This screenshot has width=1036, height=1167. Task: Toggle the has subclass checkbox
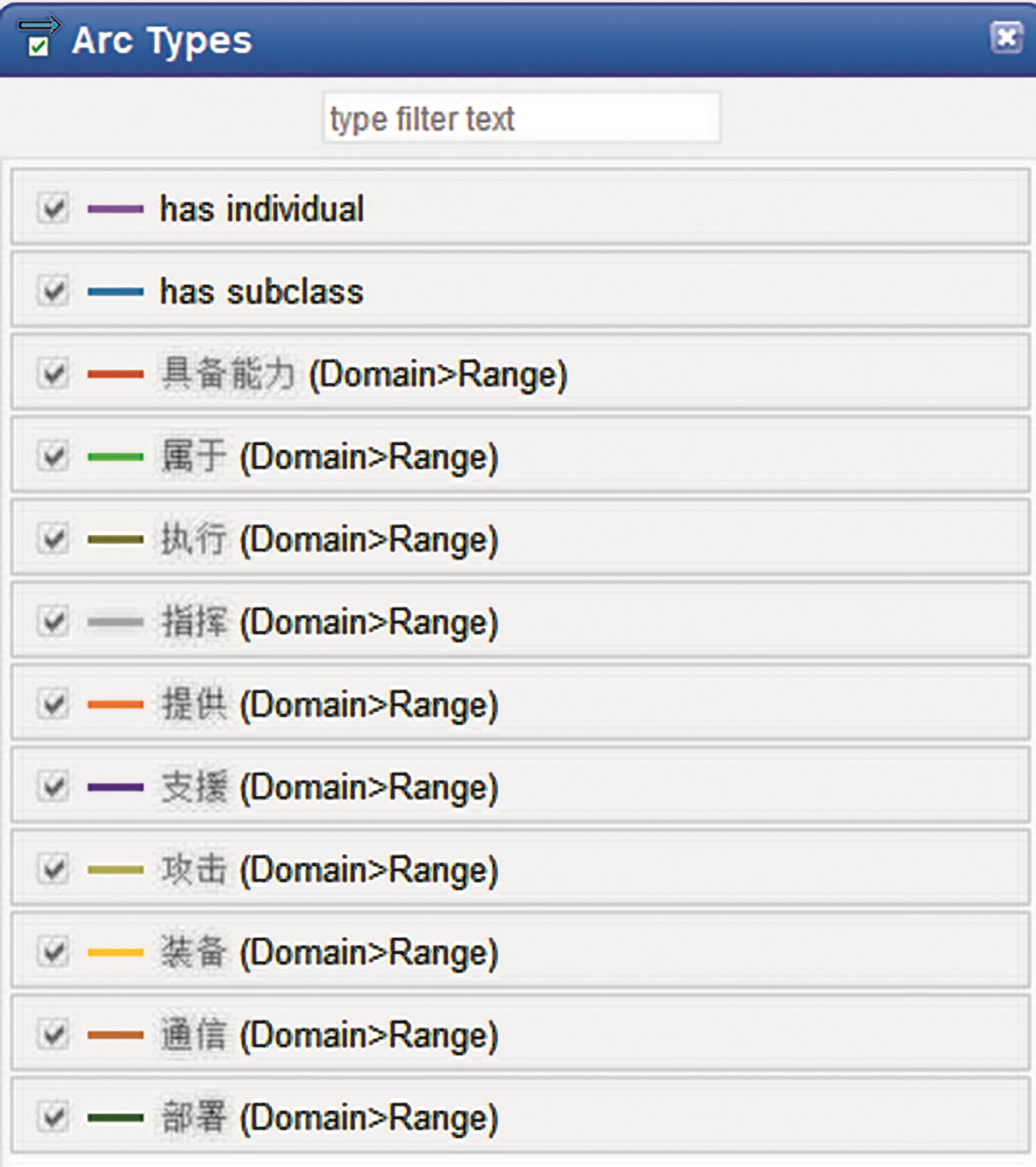coord(53,291)
